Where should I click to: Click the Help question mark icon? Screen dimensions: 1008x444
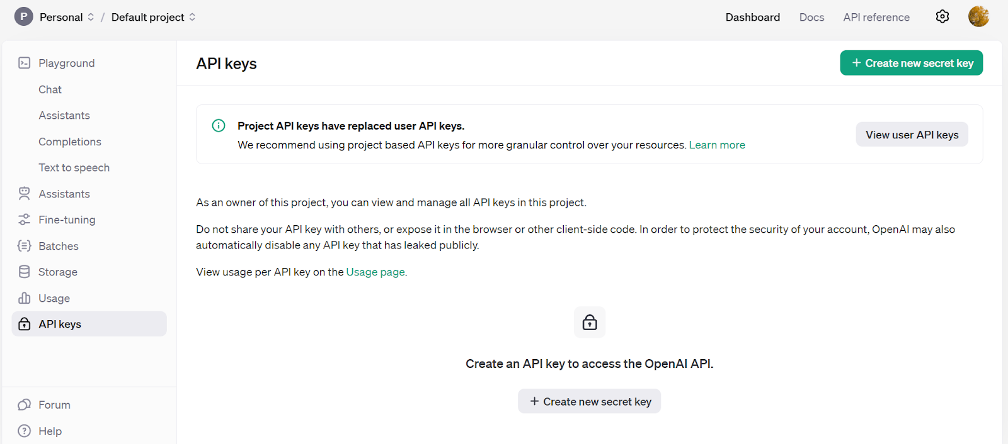coord(24,431)
